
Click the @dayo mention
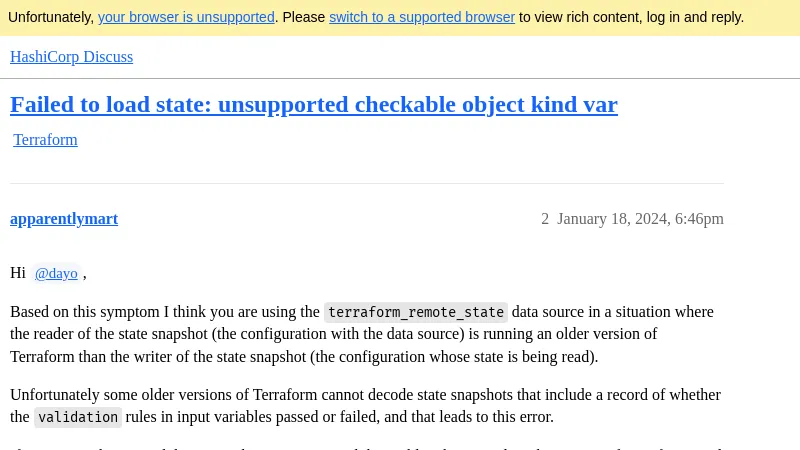[x=56, y=273]
